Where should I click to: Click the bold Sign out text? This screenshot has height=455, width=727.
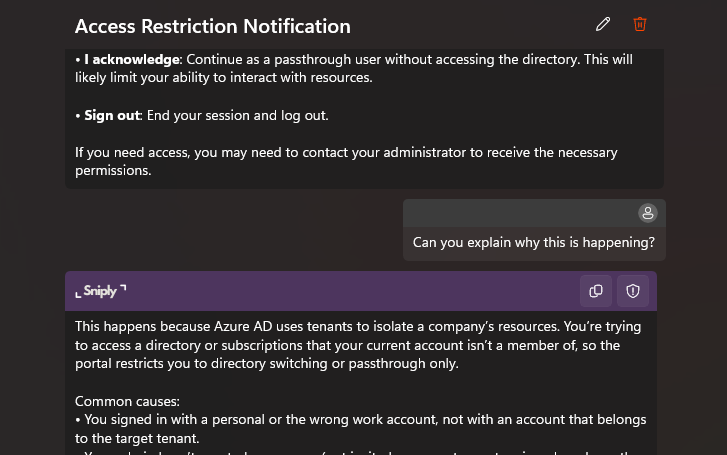[x=112, y=115]
